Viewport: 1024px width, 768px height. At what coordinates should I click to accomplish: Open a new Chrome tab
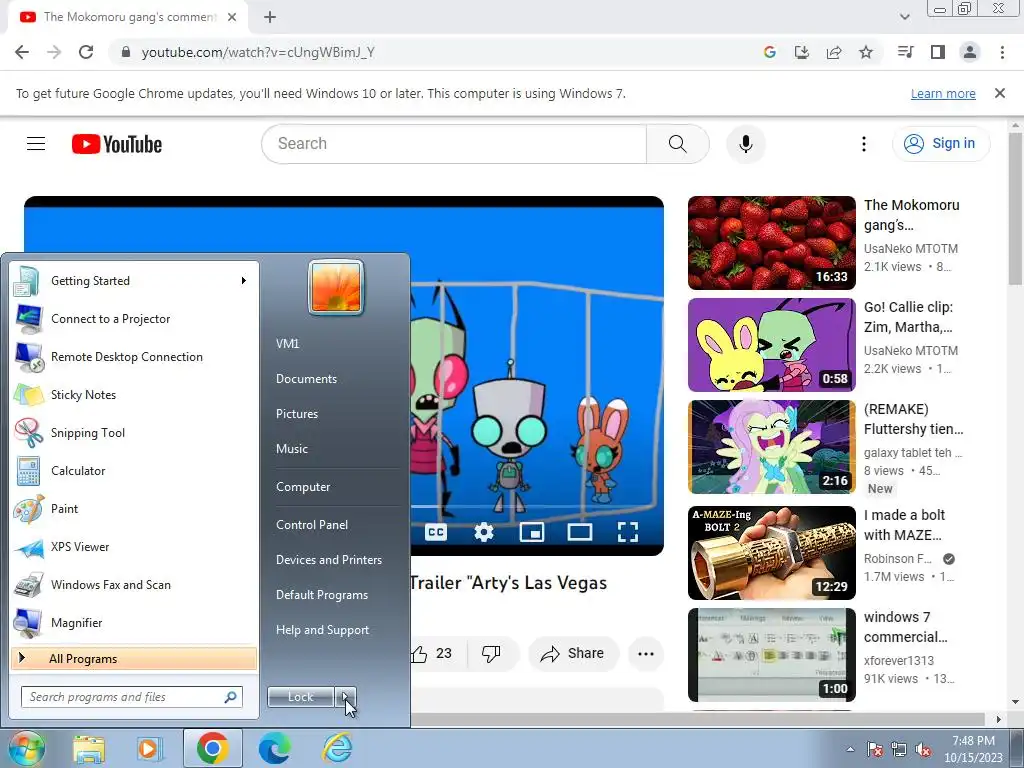(270, 18)
